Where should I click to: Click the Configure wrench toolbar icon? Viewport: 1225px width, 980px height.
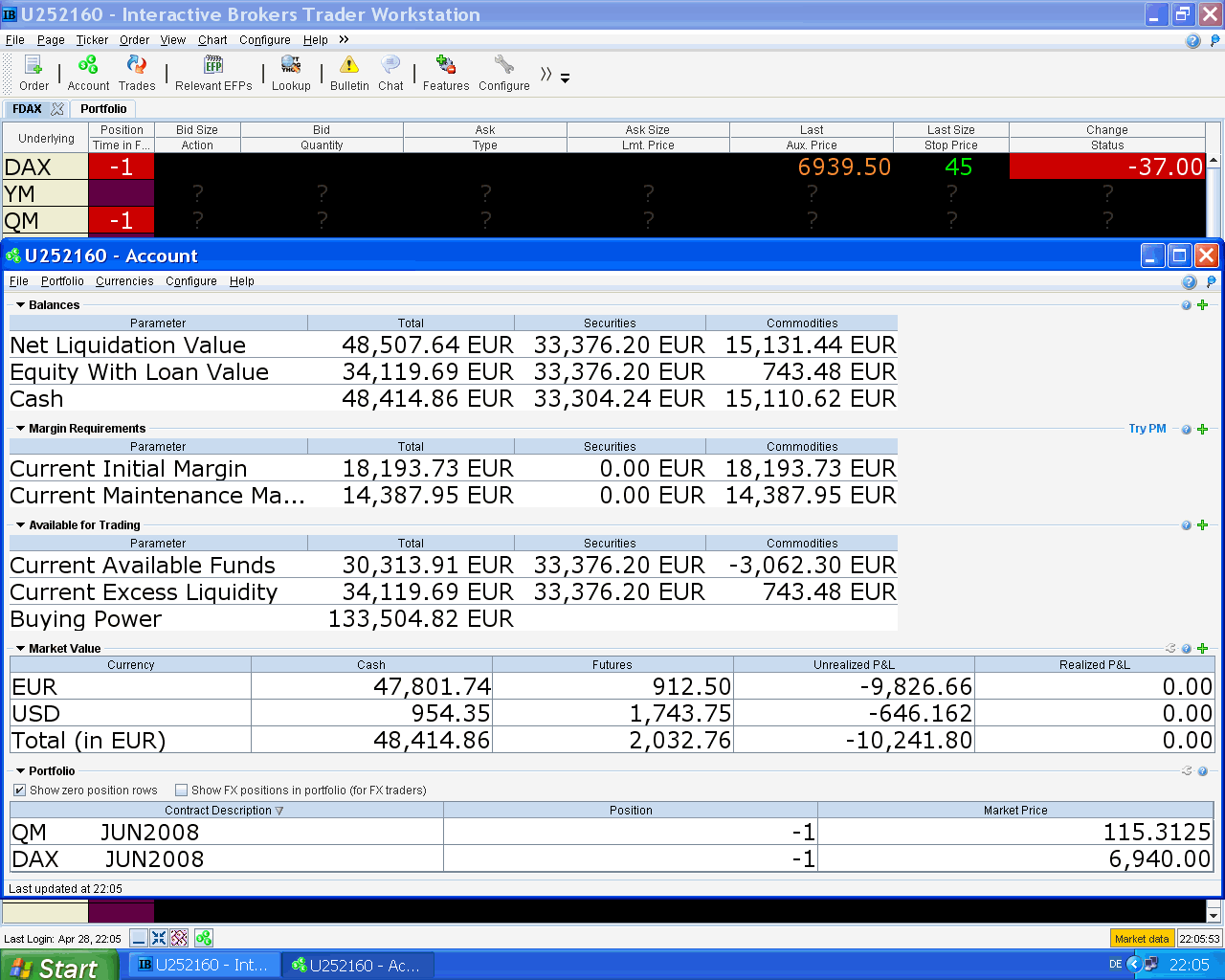point(504,73)
